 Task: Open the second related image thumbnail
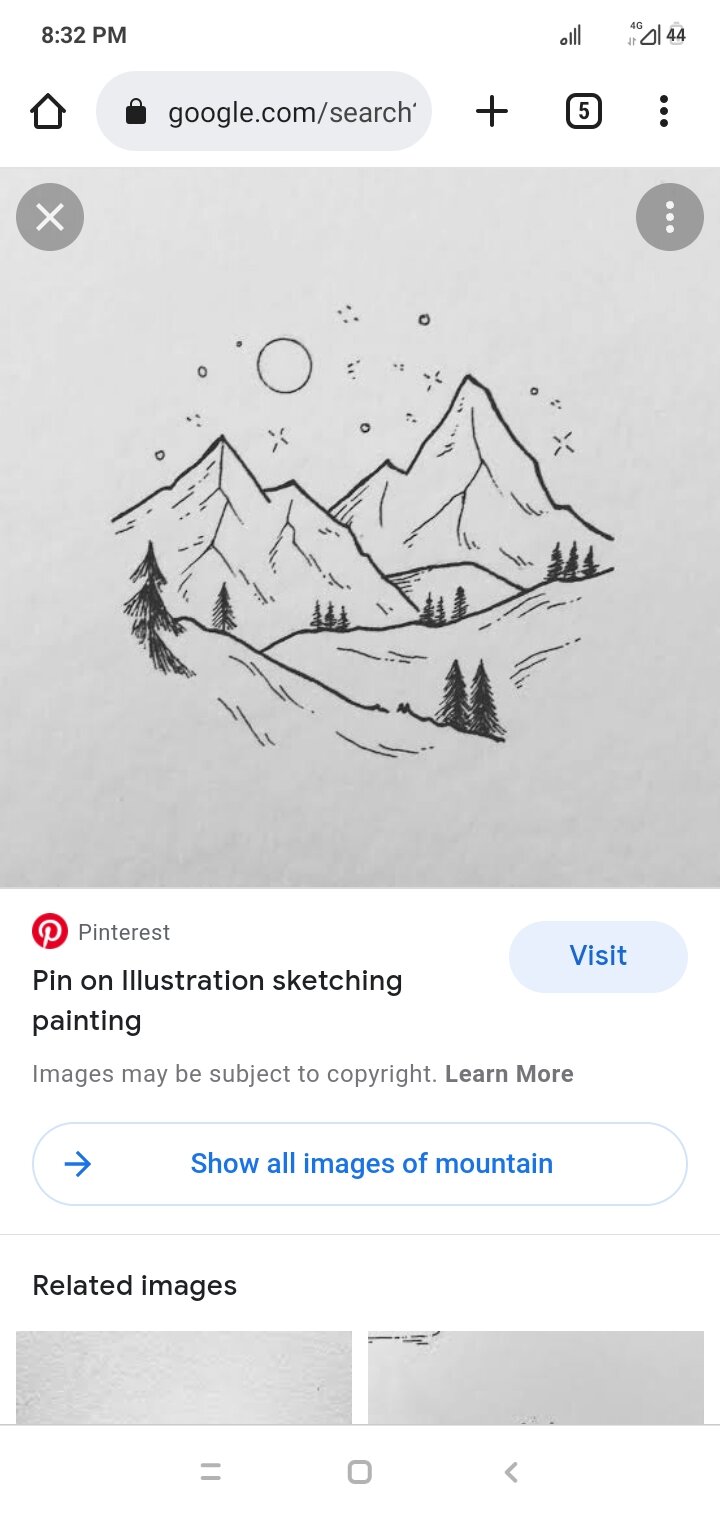coord(536,1377)
